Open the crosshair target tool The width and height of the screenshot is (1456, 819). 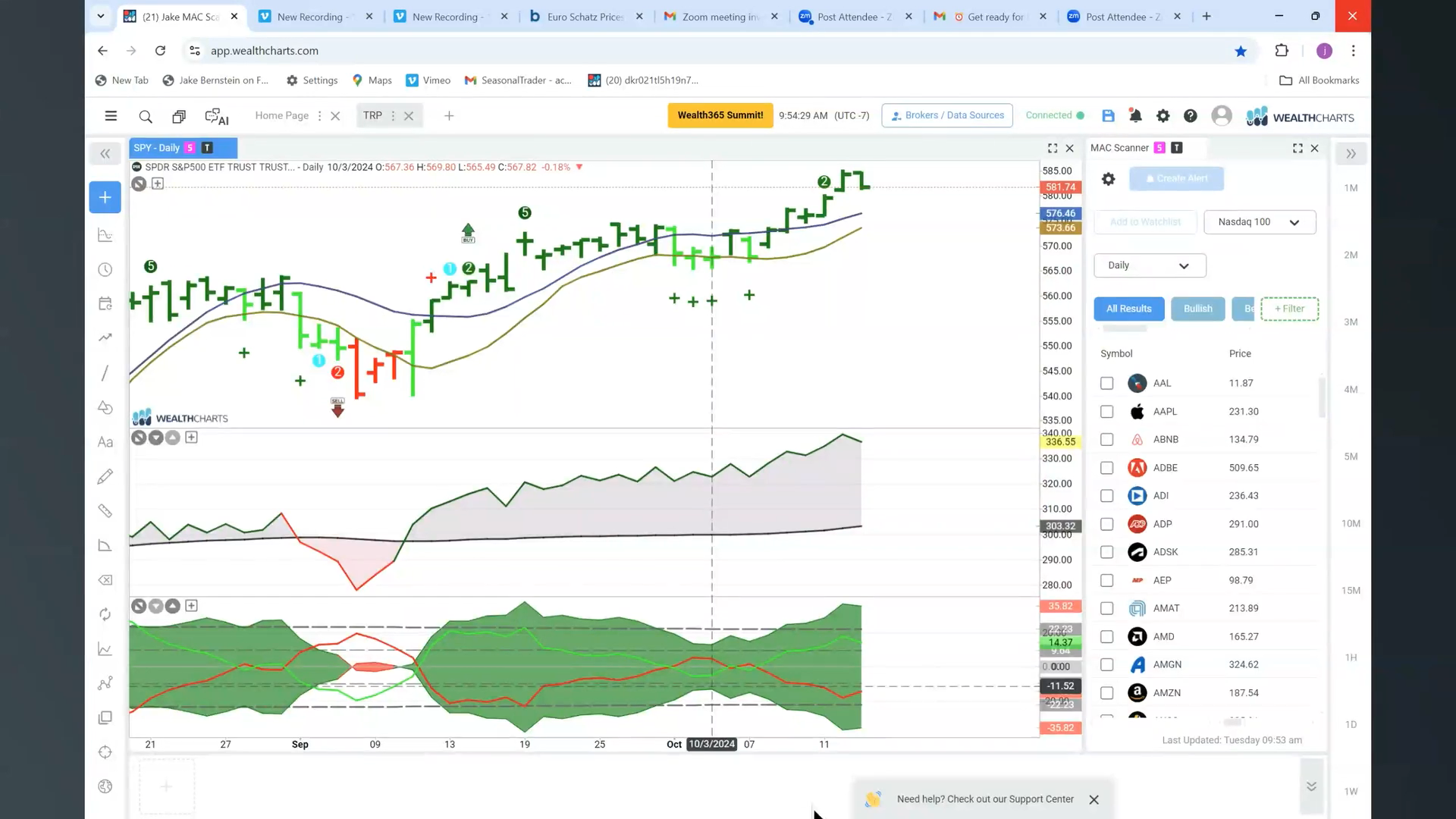click(x=105, y=752)
